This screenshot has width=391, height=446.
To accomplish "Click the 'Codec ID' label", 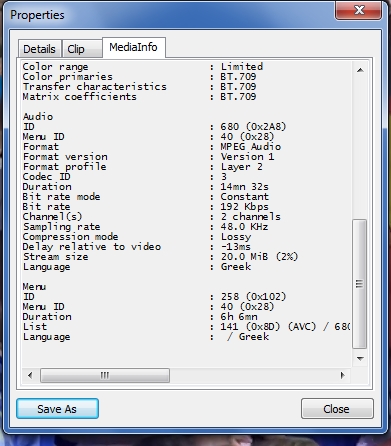I will click(x=46, y=177).
